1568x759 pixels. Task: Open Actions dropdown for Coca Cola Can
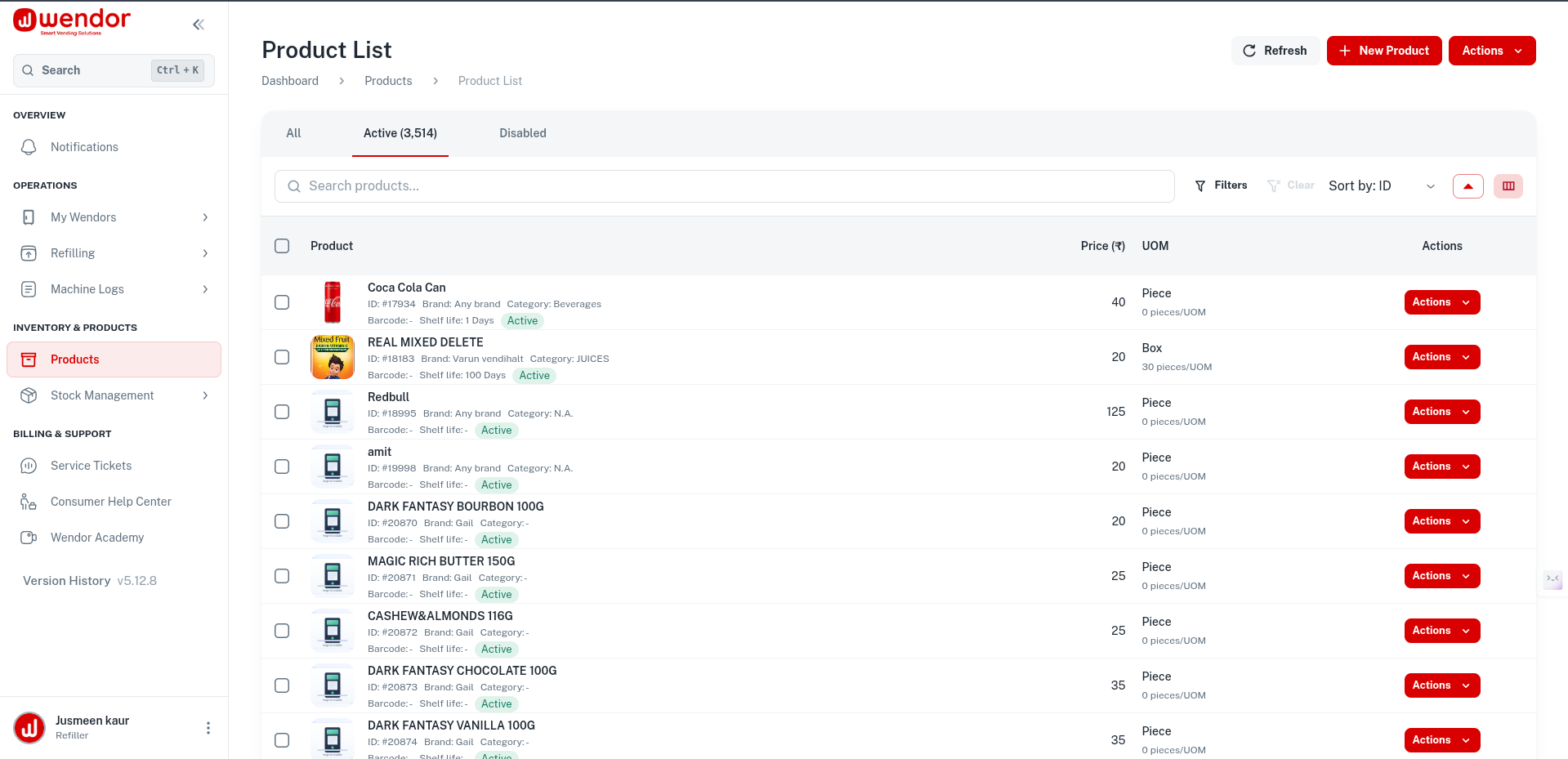(x=1442, y=302)
